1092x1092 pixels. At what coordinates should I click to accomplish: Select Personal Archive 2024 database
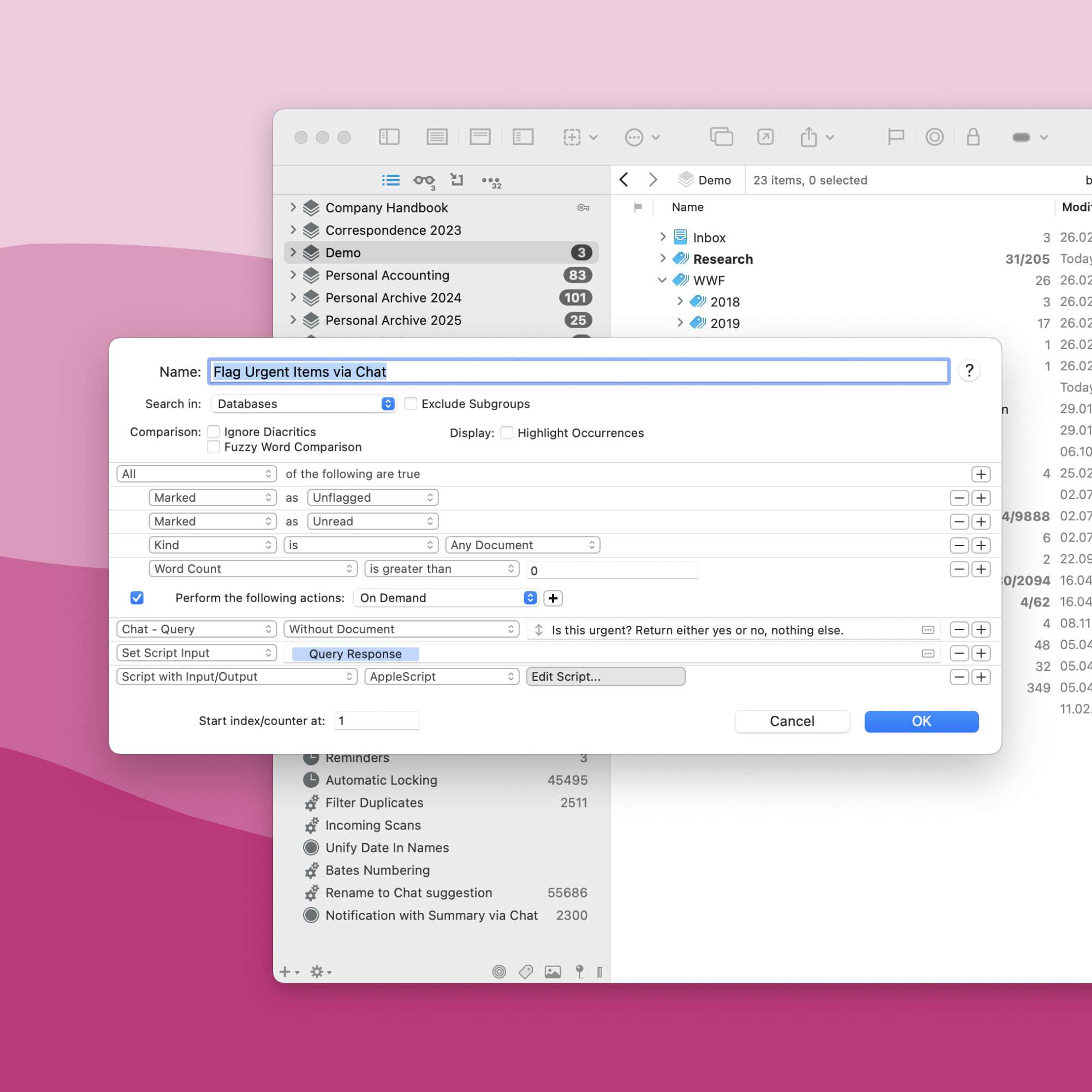(441, 298)
